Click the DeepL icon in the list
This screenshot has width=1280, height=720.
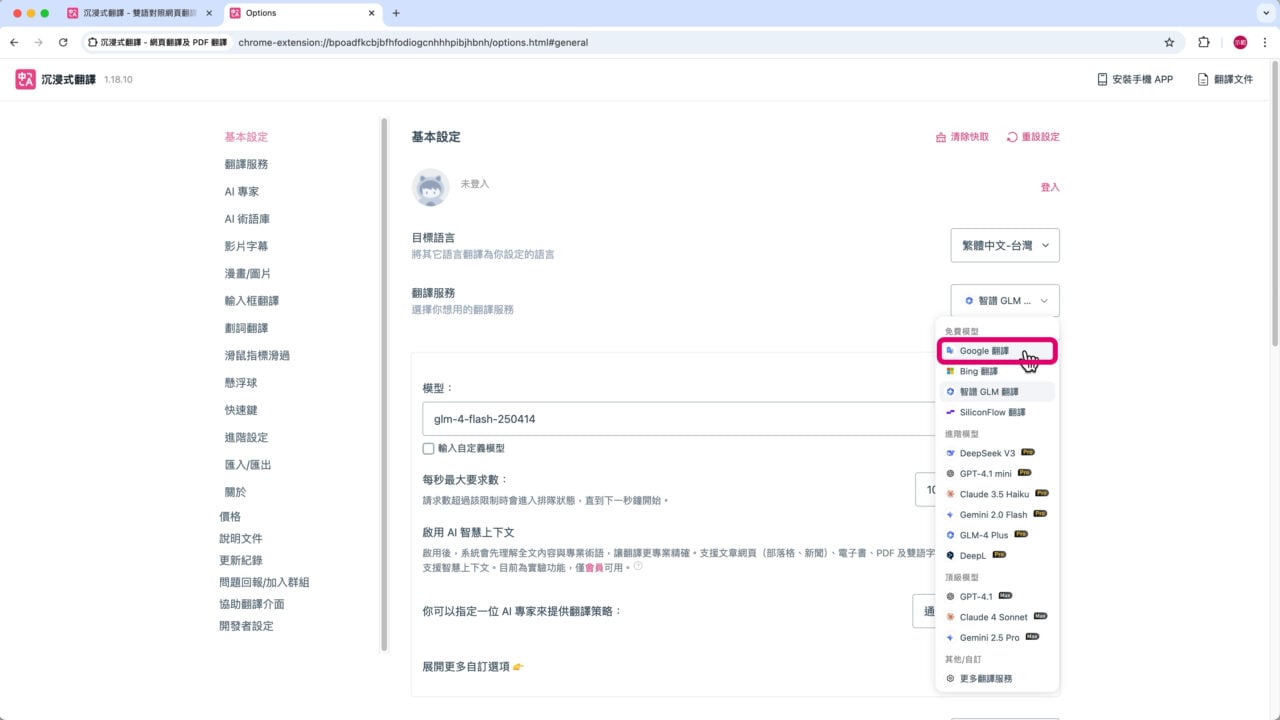pos(950,555)
